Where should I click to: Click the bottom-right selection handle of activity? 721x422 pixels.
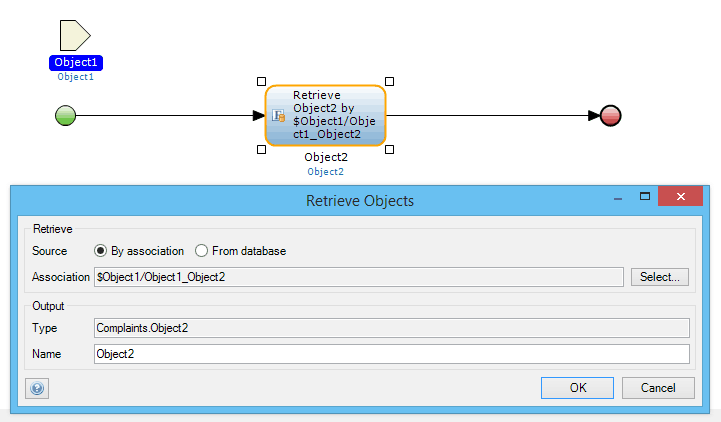[389, 149]
